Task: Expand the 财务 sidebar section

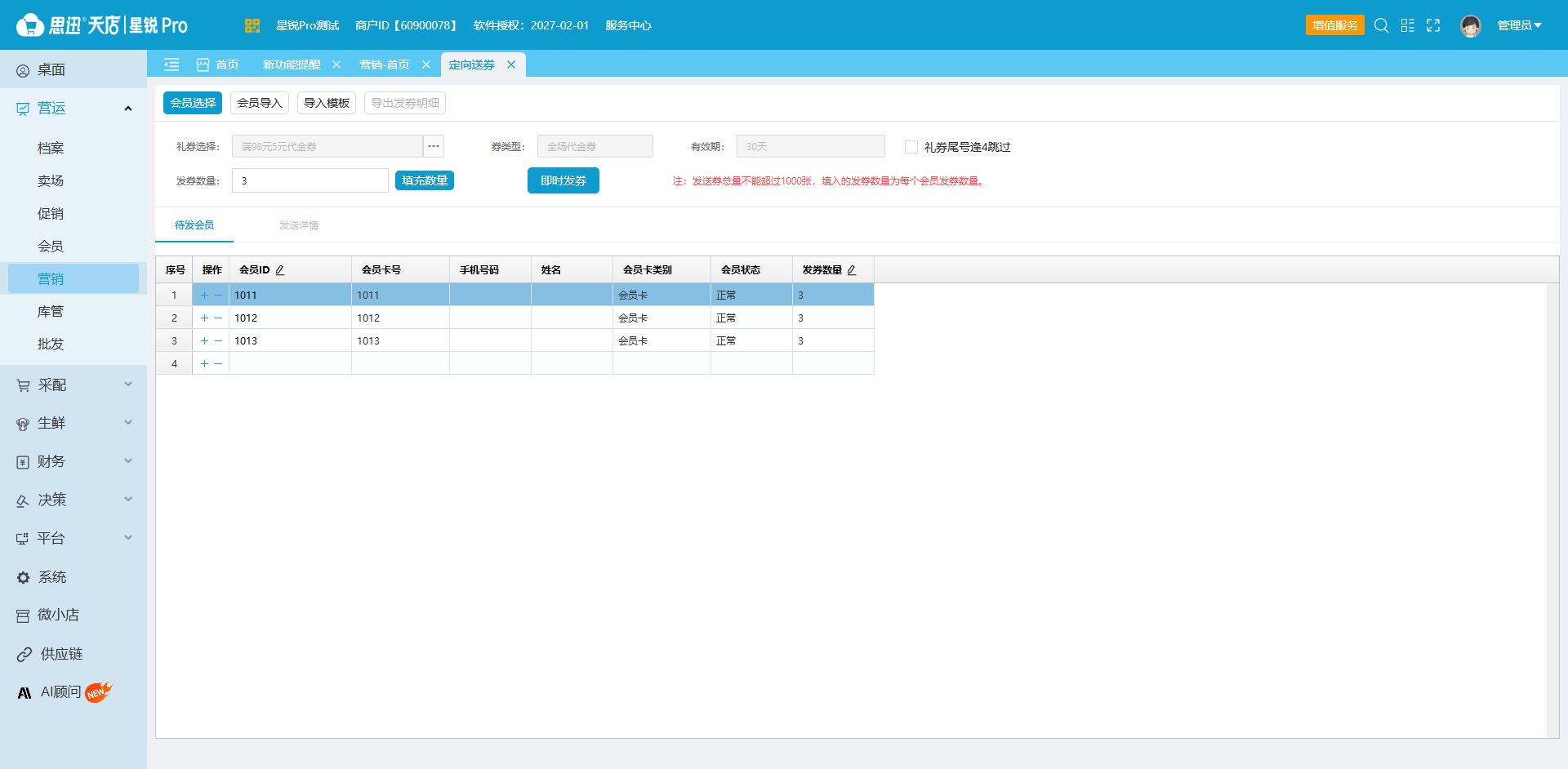Action: point(73,461)
